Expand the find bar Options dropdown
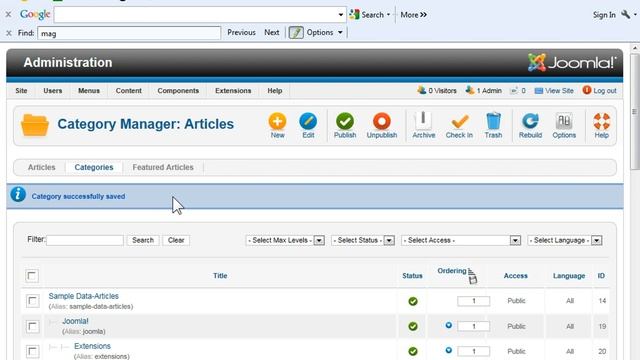 (x=340, y=33)
